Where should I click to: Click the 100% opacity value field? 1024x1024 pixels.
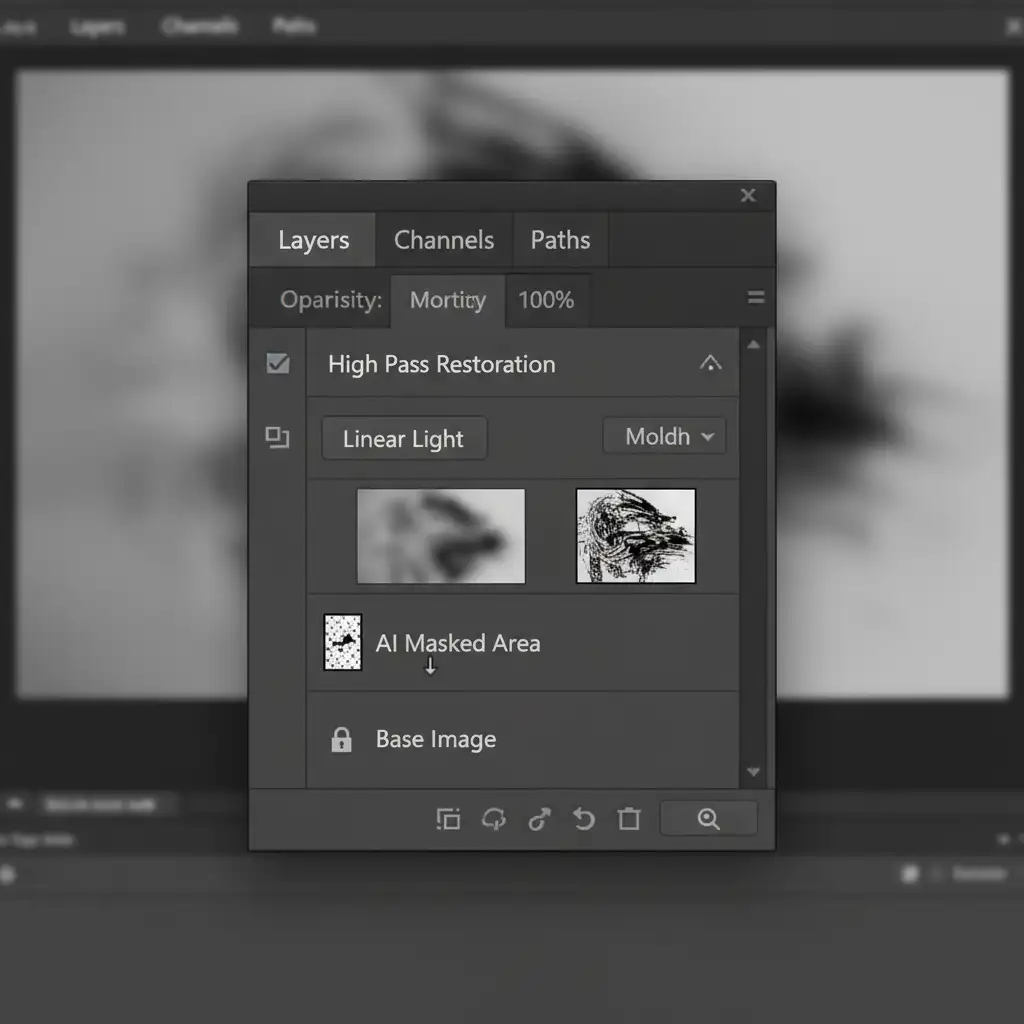point(546,300)
